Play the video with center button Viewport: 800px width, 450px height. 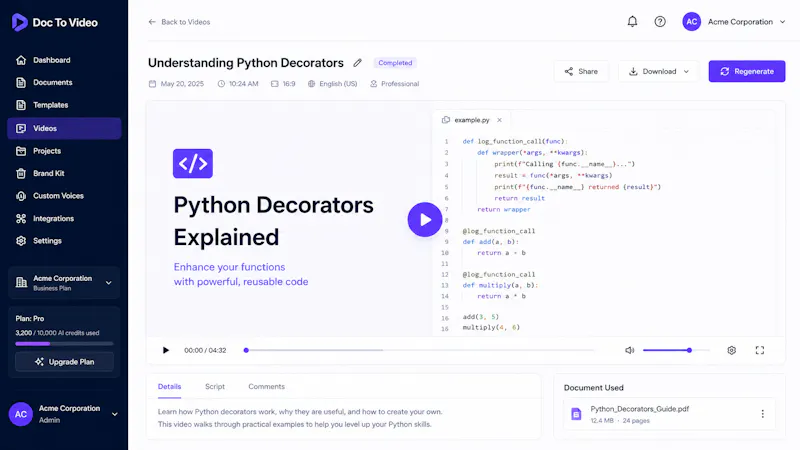click(x=424, y=219)
